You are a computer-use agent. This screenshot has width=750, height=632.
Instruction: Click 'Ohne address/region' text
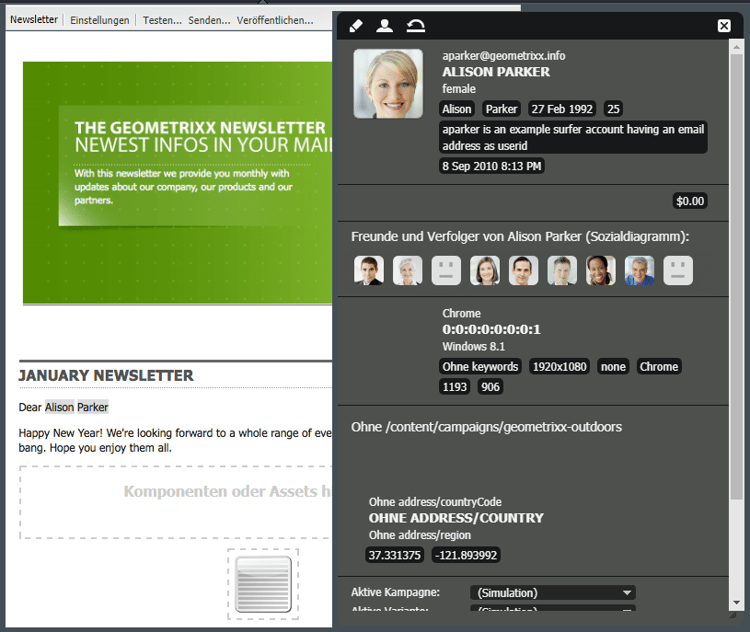click(420, 535)
